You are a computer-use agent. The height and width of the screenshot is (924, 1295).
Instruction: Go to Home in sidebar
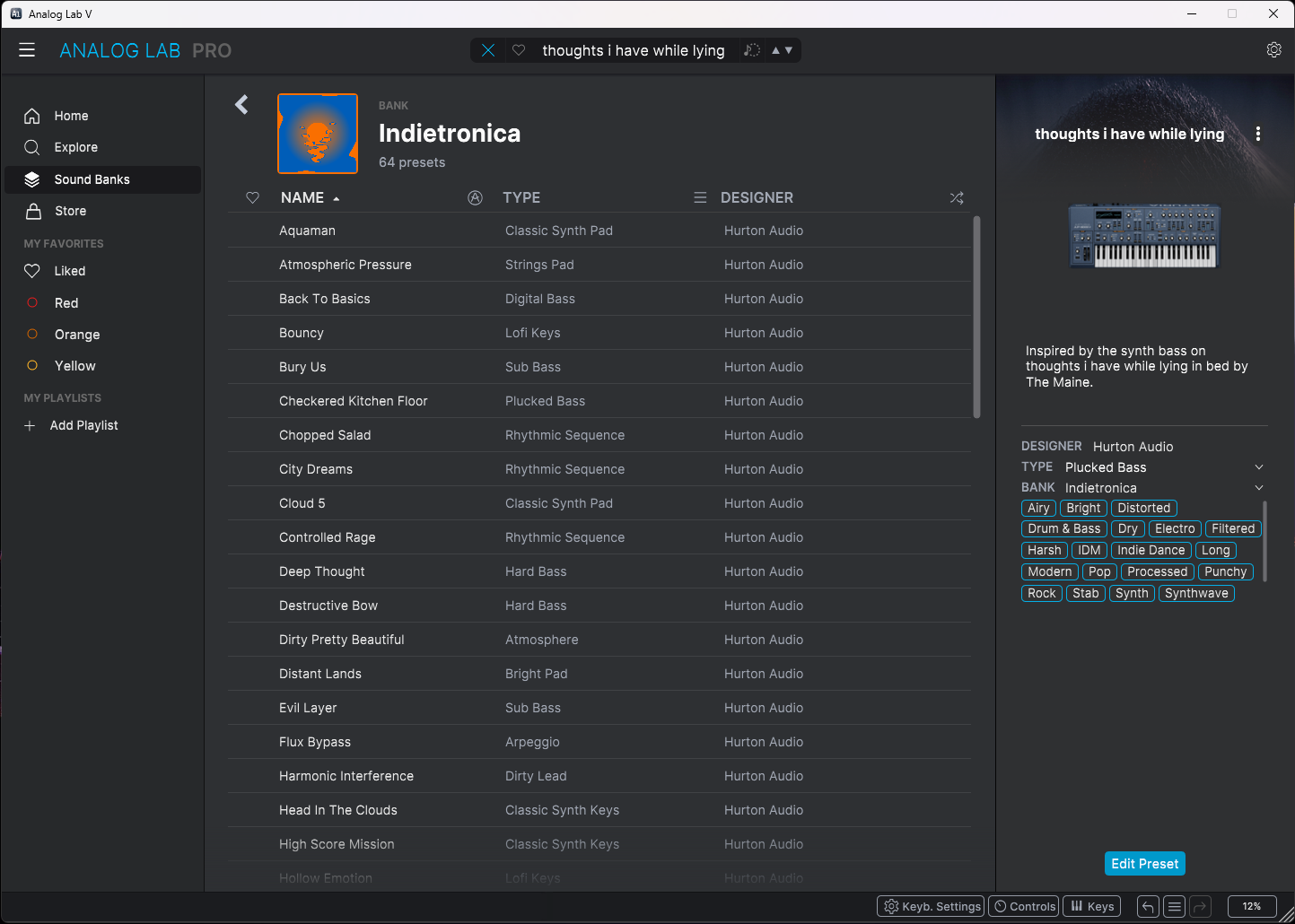(x=102, y=116)
